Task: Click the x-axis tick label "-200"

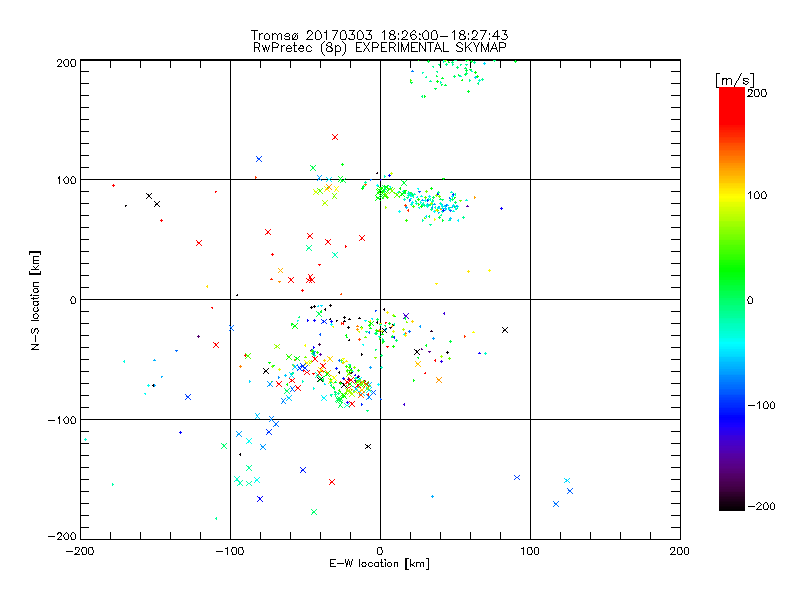Action: [x=81, y=551]
